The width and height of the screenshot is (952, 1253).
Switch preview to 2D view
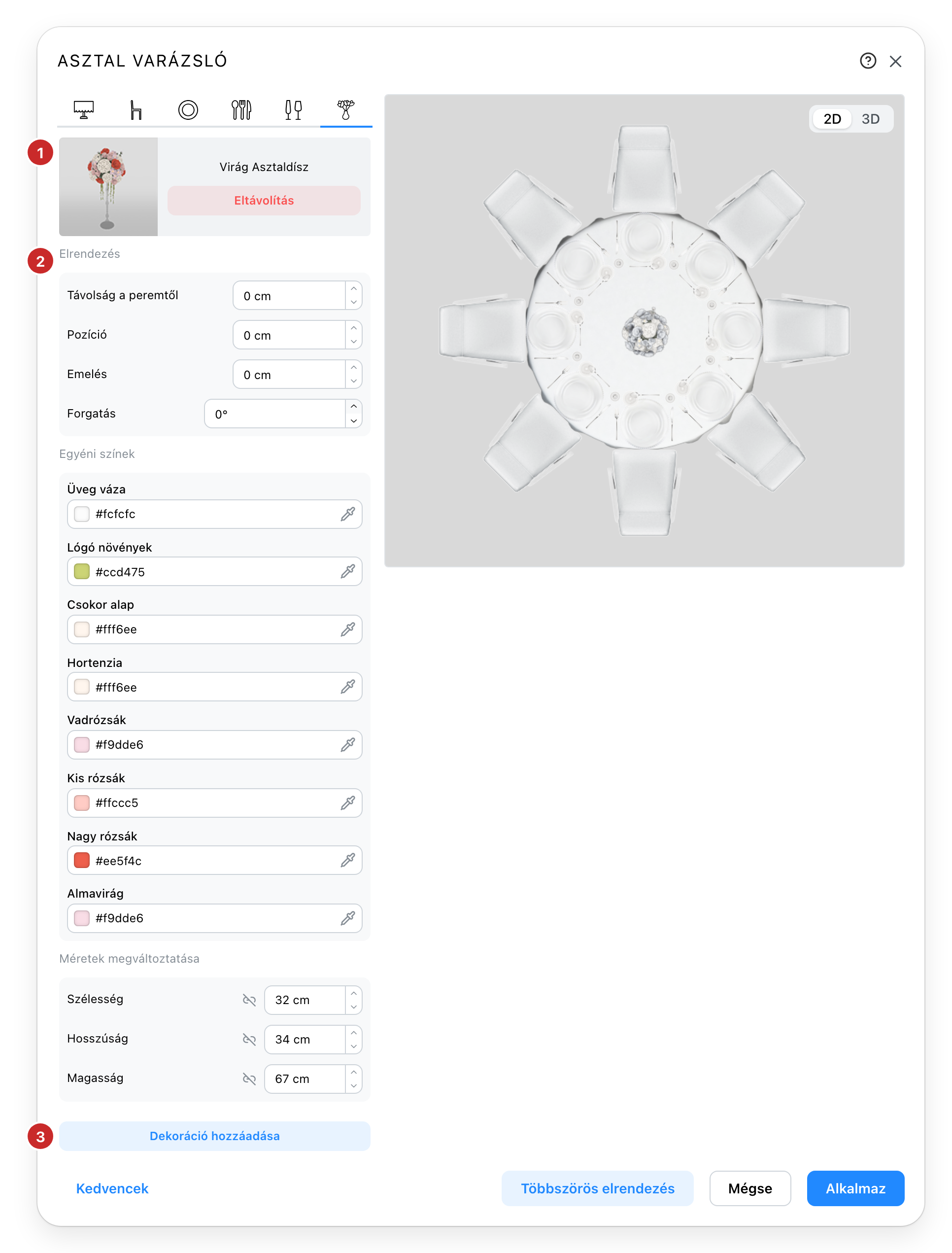click(832, 119)
